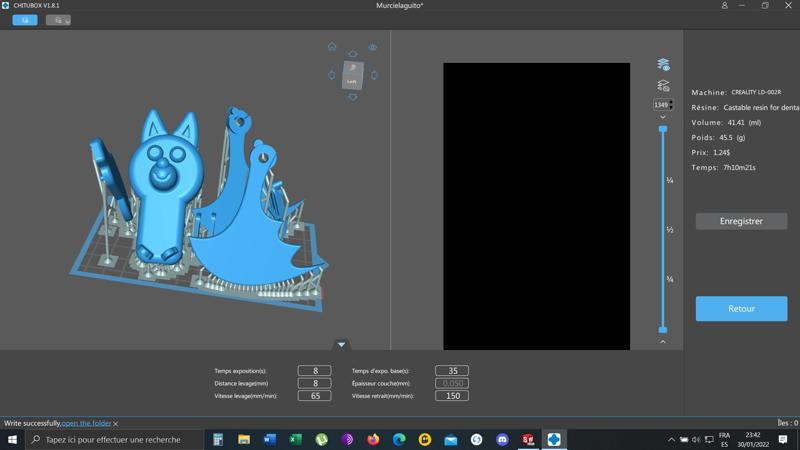Click the Enregistrer button
This screenshot has width=800, height=450.
click(x=741, y=221)
